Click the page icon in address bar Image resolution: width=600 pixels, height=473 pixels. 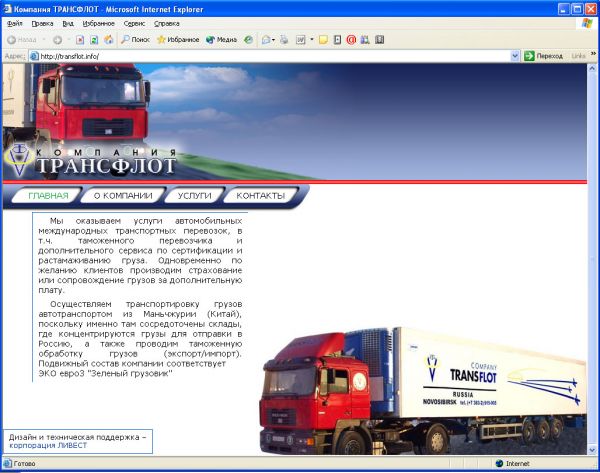pyautogui.click(x=34, y=56)
